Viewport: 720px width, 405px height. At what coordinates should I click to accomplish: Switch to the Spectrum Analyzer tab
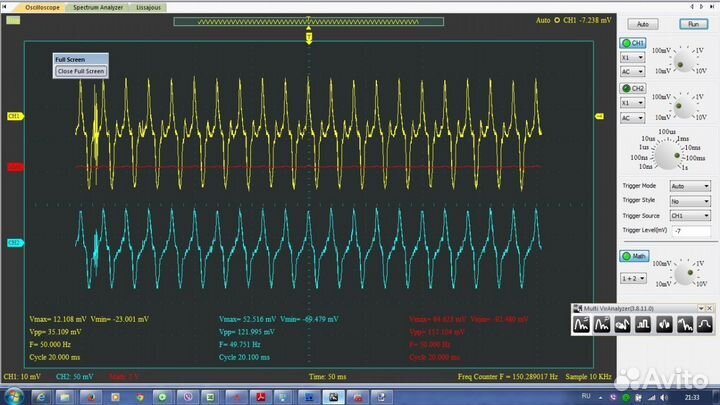tap(98, 6)
